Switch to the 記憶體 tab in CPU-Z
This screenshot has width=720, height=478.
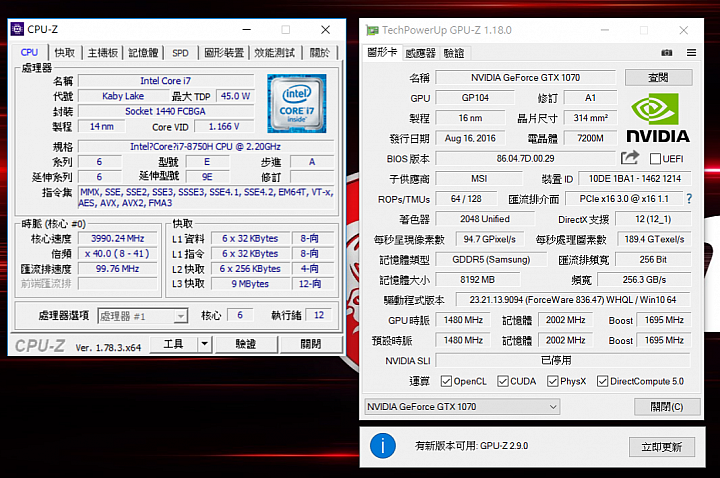click(143, 53)
